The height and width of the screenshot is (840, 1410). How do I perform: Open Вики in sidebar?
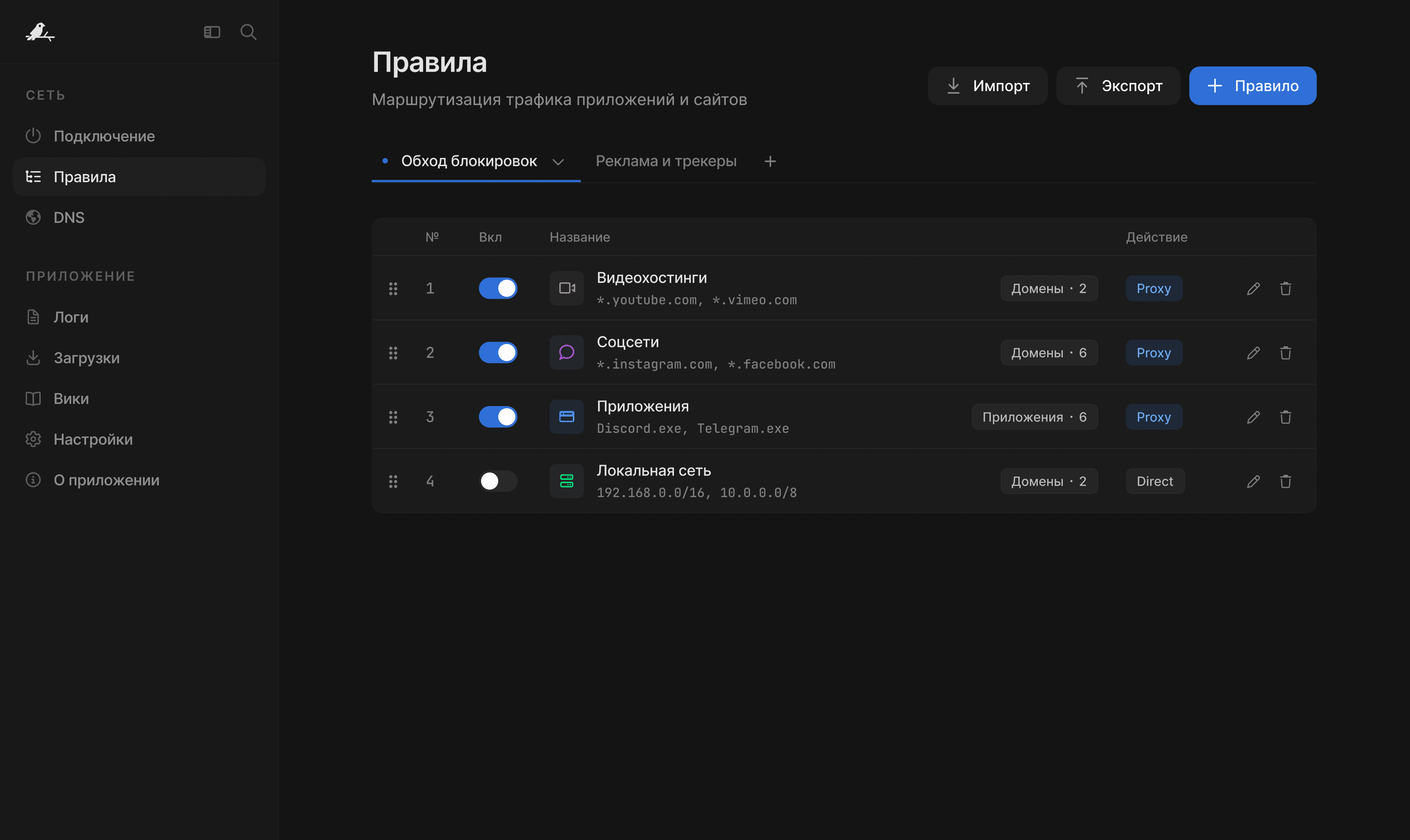click(x=139, y=399)
